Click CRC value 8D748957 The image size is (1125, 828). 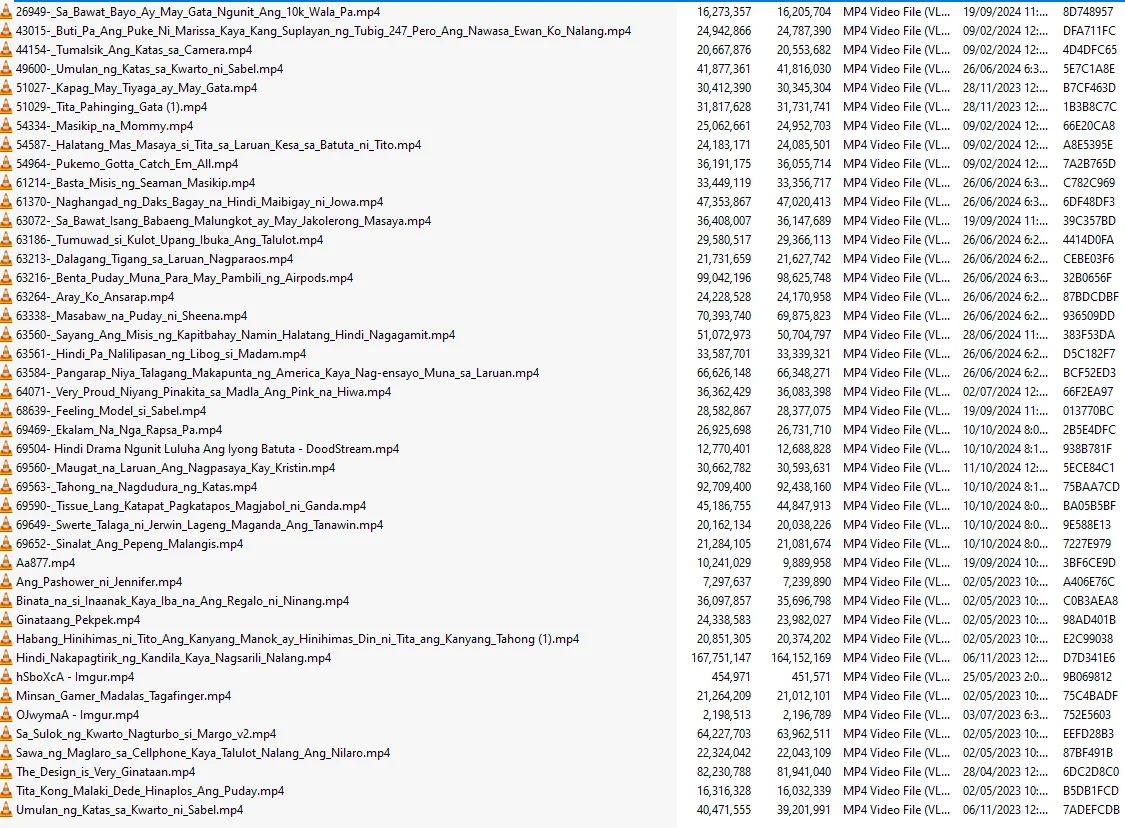[x=1088, y=12]
